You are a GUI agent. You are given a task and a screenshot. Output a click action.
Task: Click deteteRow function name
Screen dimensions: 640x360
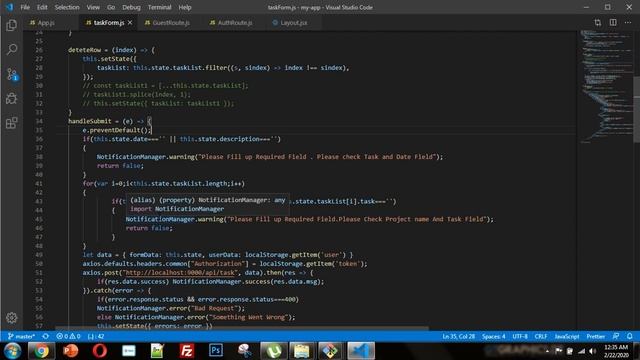84,50
